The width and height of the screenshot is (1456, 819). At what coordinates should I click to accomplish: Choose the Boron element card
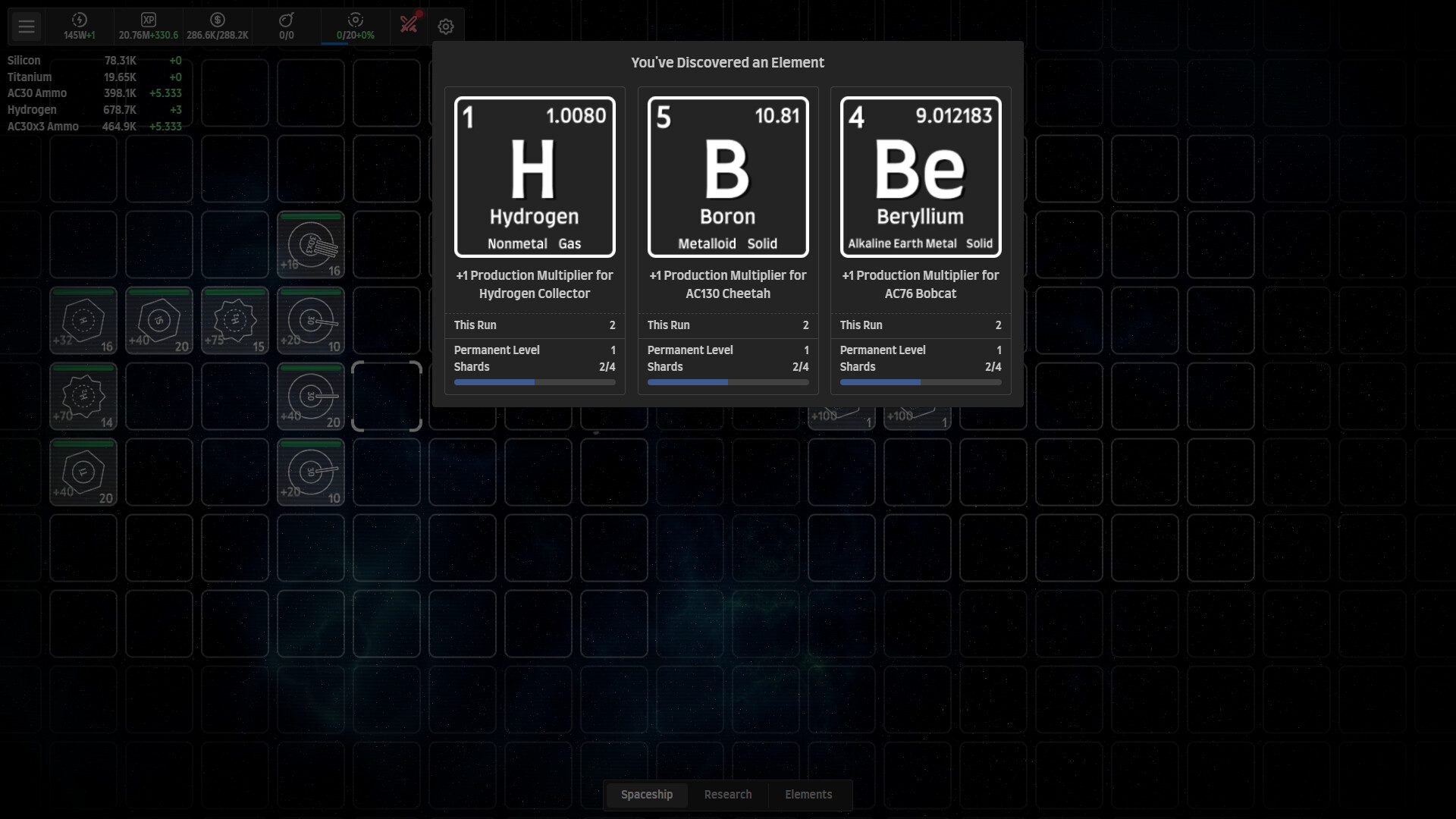pyautogui.click(x=728, y=177)
